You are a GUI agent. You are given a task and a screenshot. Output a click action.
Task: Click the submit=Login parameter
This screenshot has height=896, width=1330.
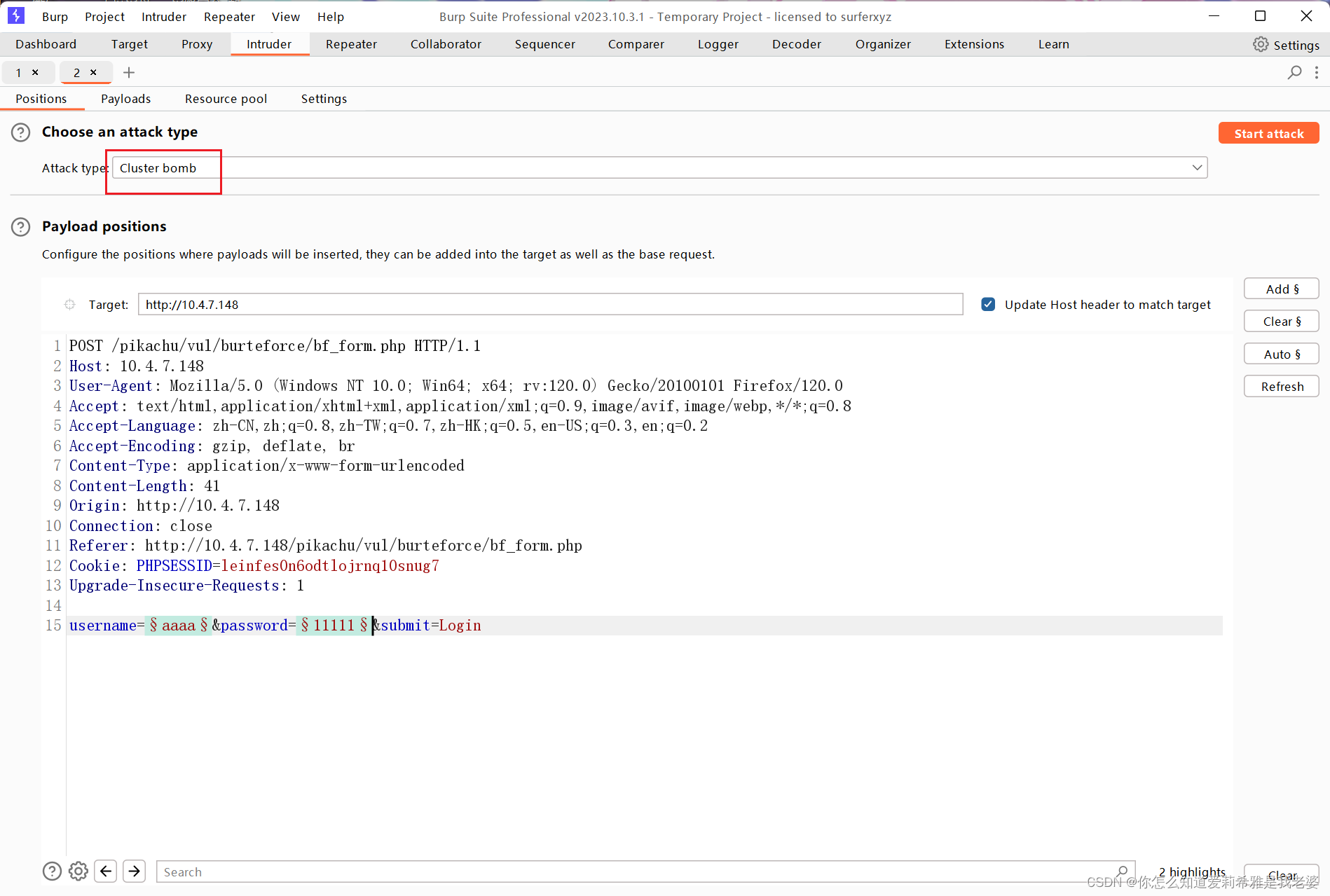point(431,625)
